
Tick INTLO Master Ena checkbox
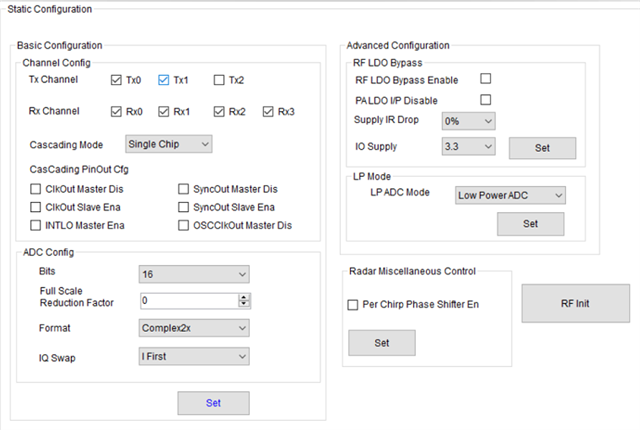click(36, 225)
